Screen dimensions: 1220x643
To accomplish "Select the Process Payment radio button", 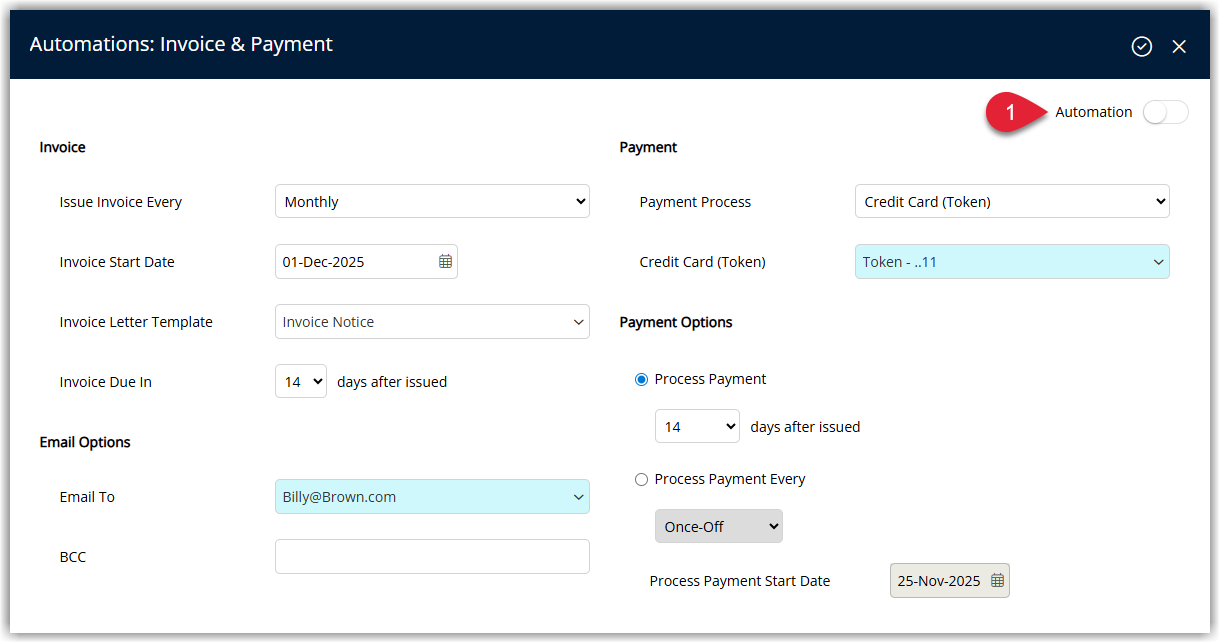I will coord(641,380).
